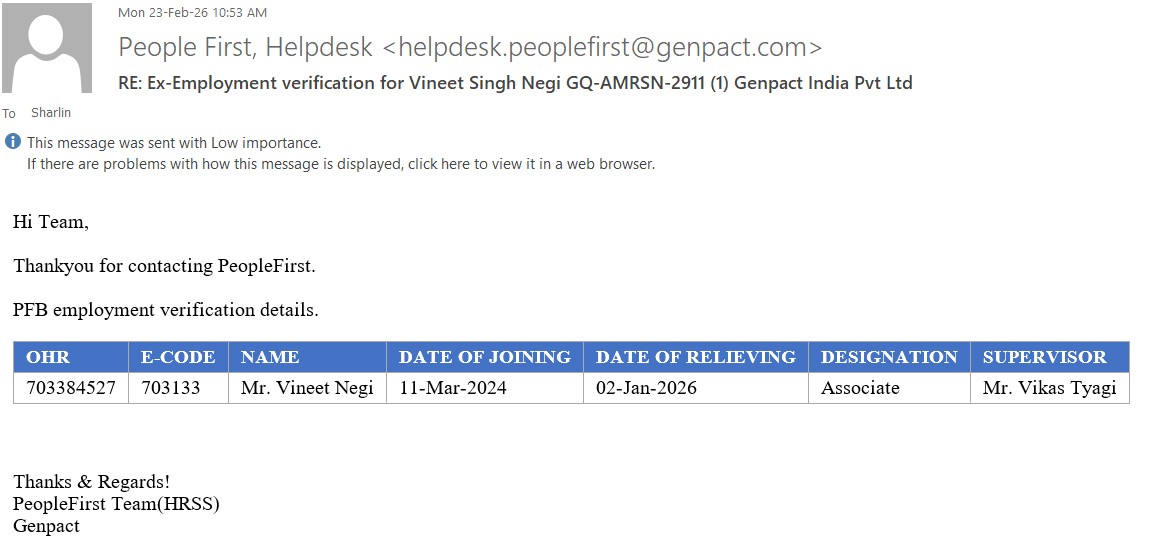This screenshot has height=543, width=1152.
Task: Click the supervisor cell Mr. Vikas Tyagi
Action: (1049, 388)
